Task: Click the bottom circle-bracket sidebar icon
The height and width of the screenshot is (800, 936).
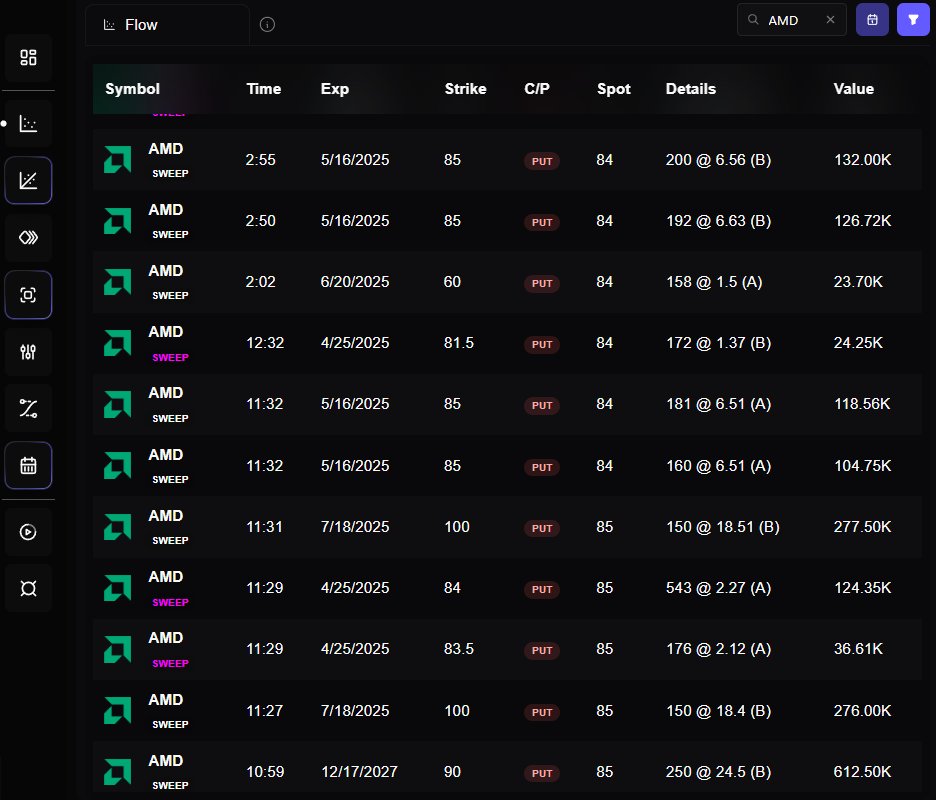Action: 28,589
